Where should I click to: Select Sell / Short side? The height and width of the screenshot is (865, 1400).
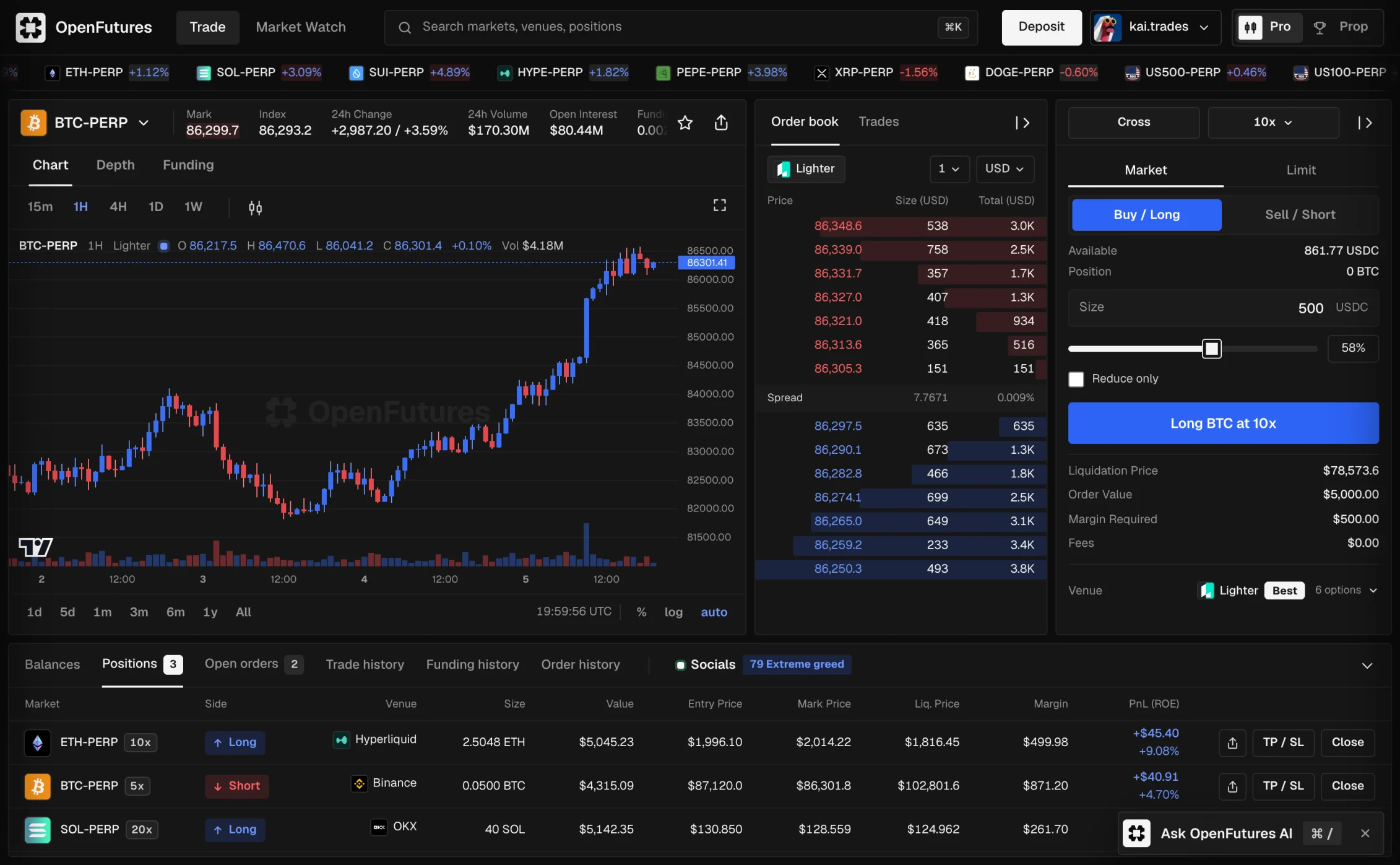[1300, 215]
